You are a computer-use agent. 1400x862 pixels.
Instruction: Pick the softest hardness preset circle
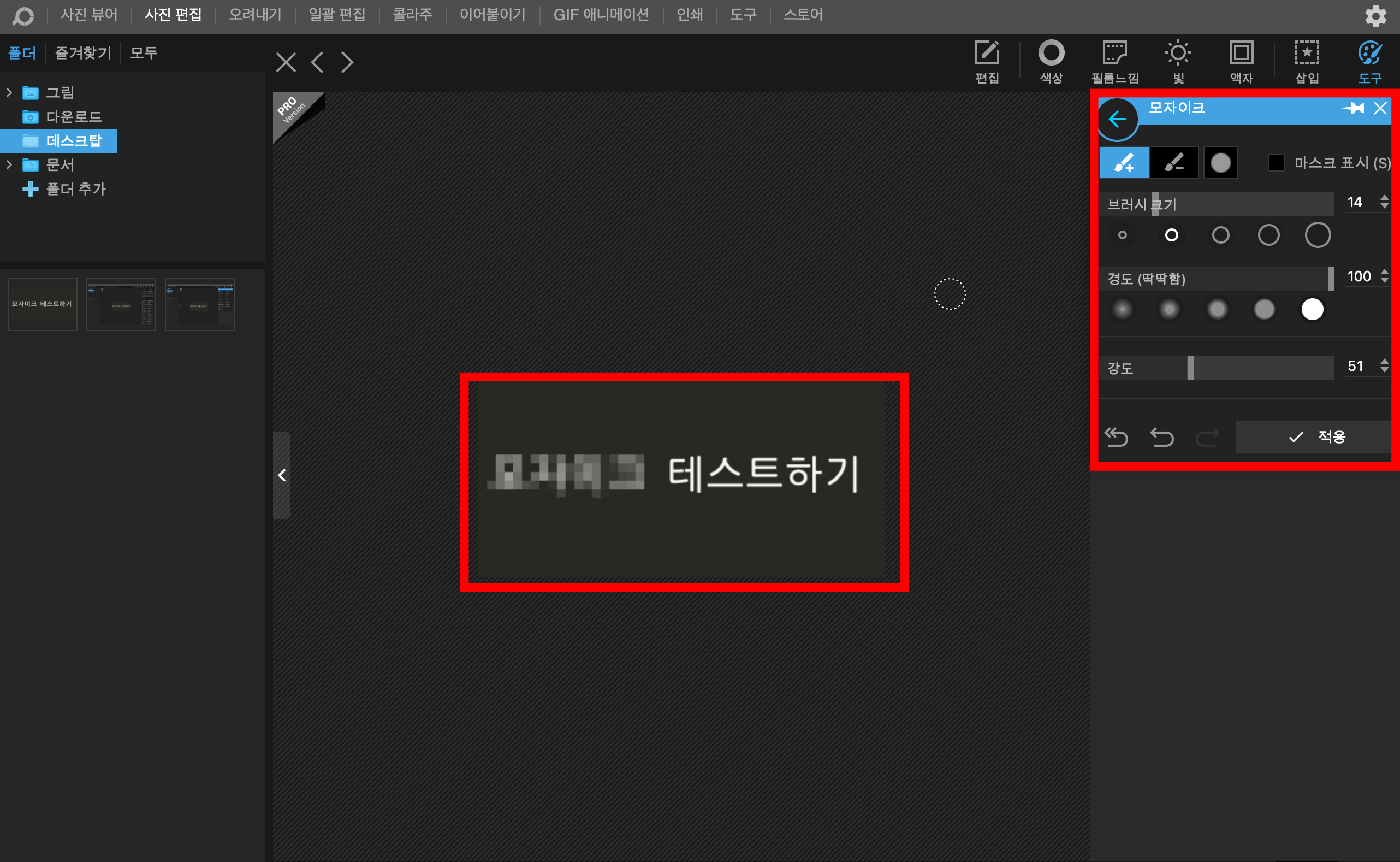1123,310
